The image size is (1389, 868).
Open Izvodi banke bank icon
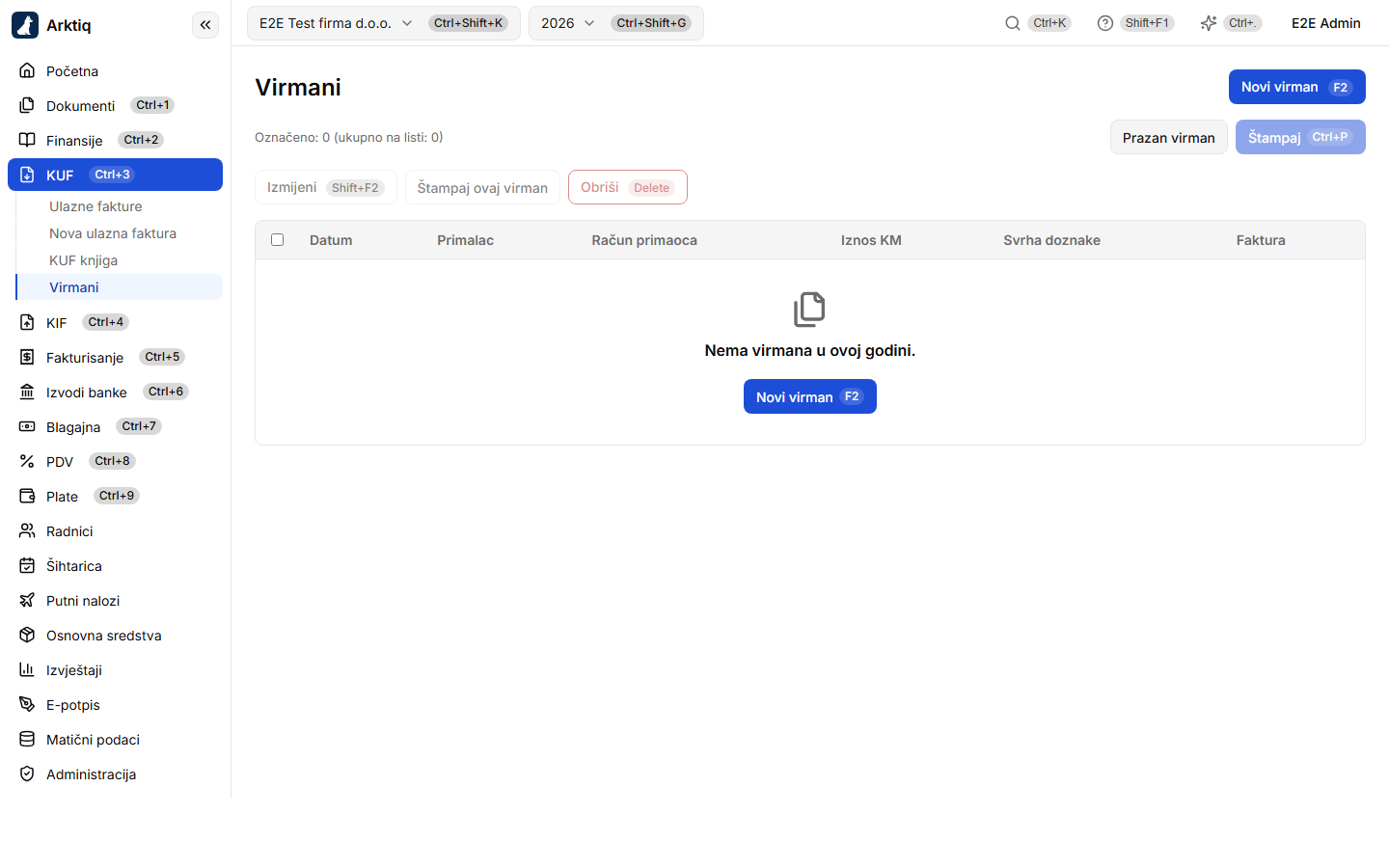[x=27, y=392]
